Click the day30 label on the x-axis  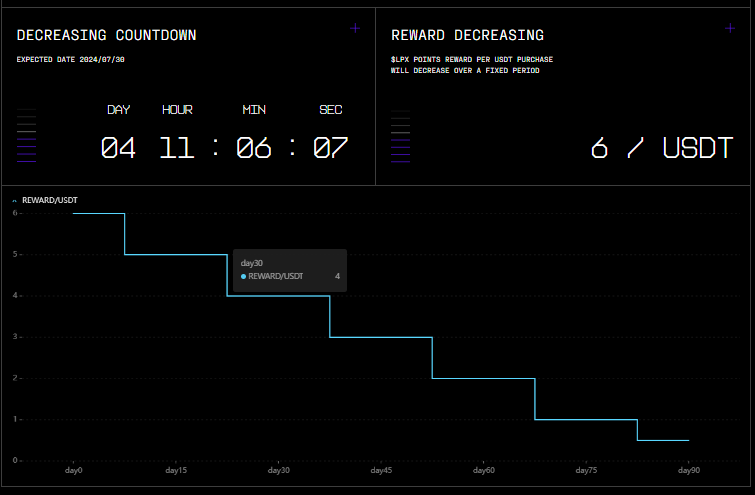pos(278,470)
